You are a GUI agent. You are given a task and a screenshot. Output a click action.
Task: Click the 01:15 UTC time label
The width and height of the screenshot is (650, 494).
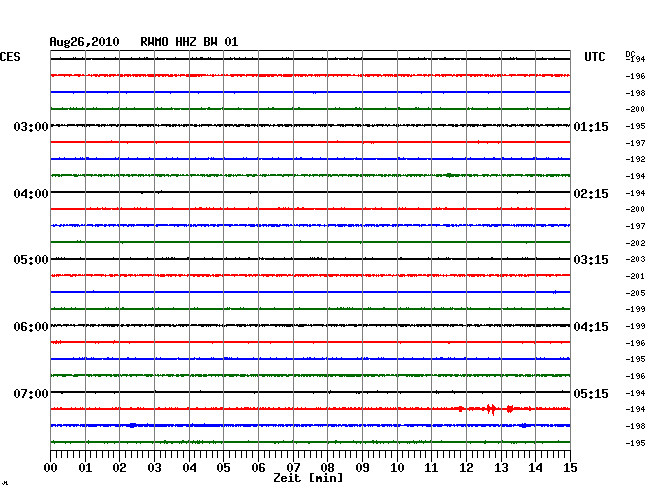click(x=591, y=126)
